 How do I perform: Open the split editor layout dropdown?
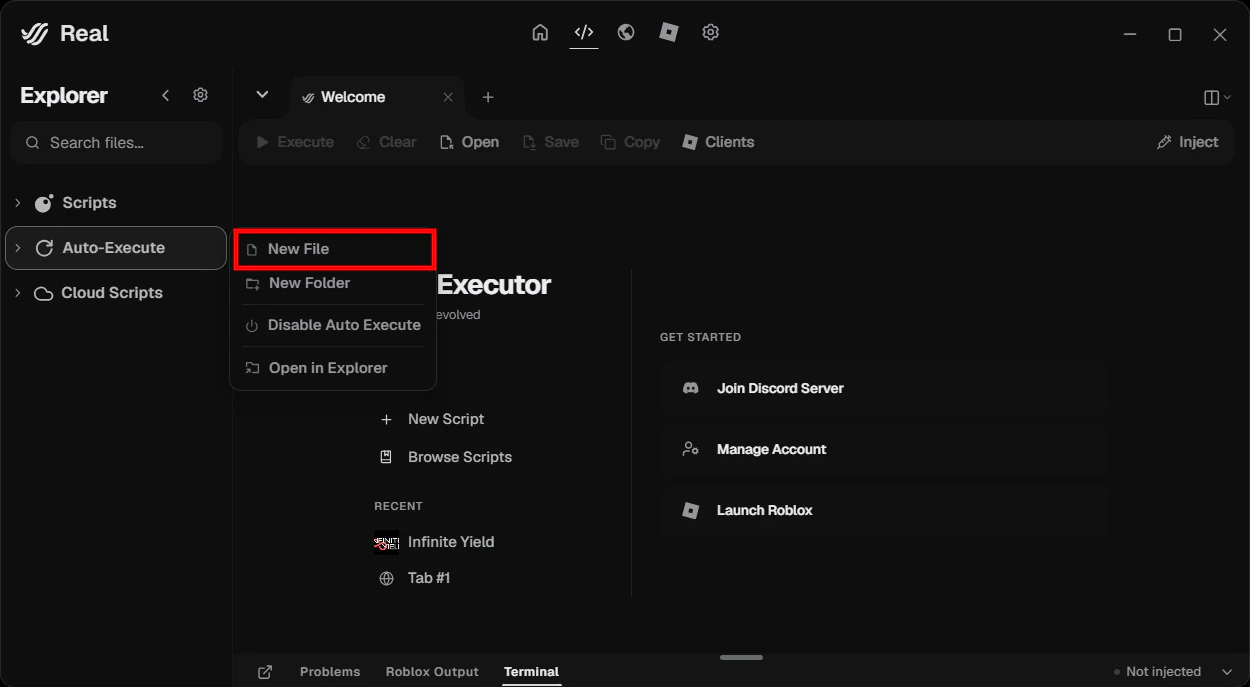tap(1217, 97)
